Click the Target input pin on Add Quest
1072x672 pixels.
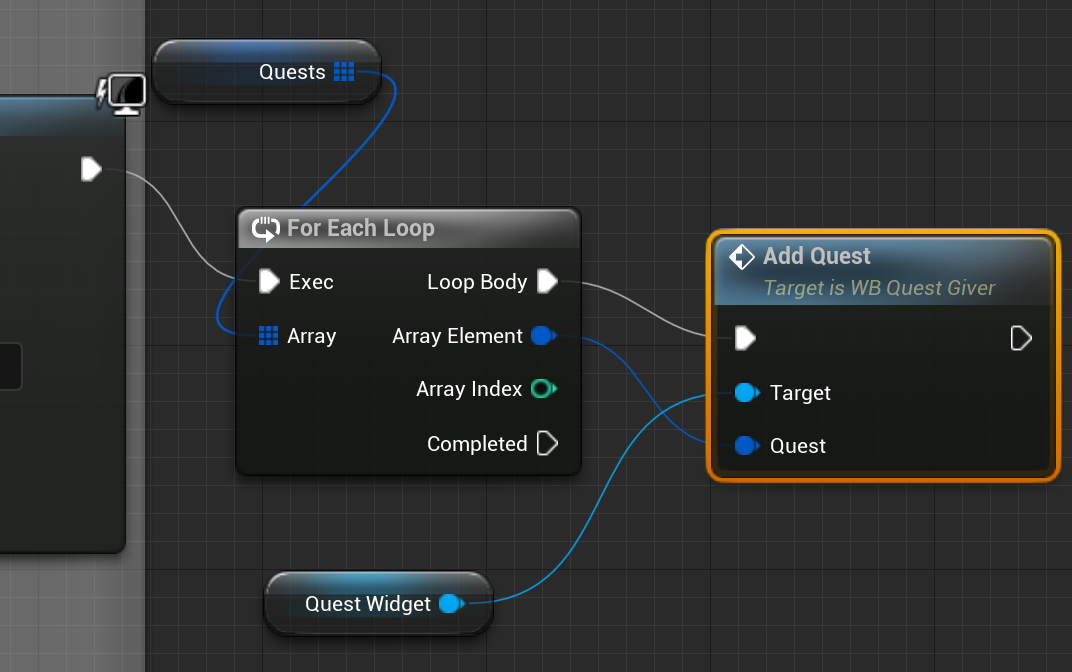[747, 392]
